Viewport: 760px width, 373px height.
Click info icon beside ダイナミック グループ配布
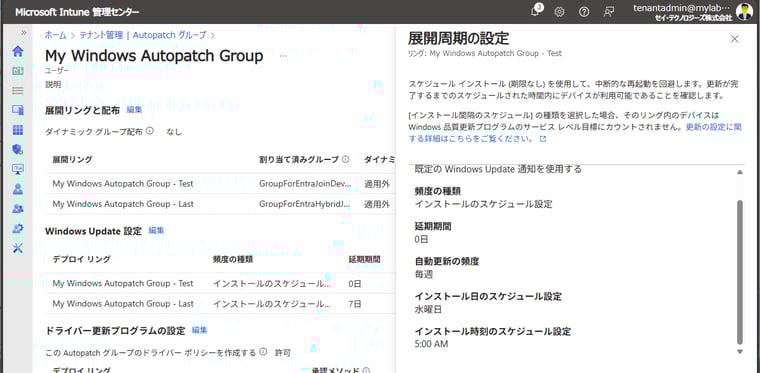pyautogui.click(x=150, y=131)
